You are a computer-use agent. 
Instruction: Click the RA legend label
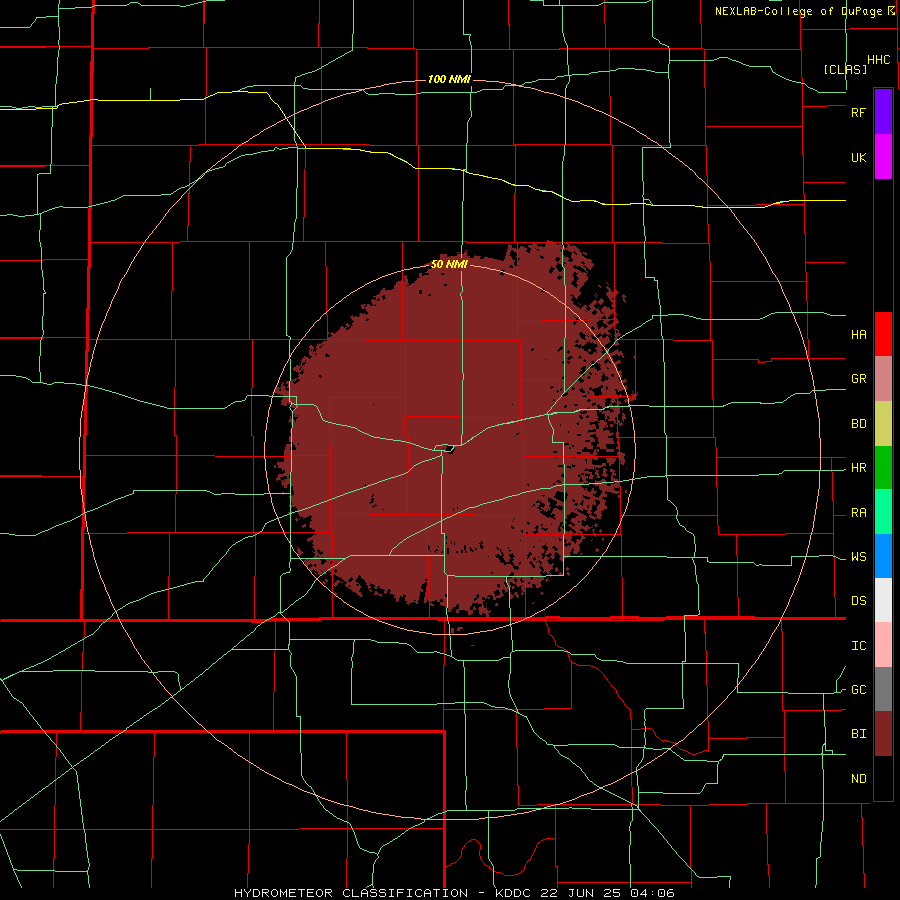[x=858, y=513]
